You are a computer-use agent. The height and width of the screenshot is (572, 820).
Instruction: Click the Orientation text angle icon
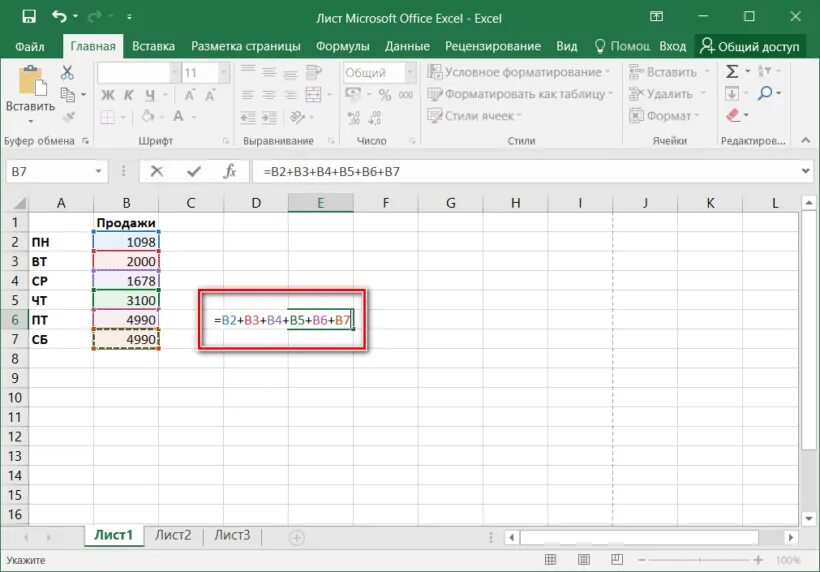297,117
